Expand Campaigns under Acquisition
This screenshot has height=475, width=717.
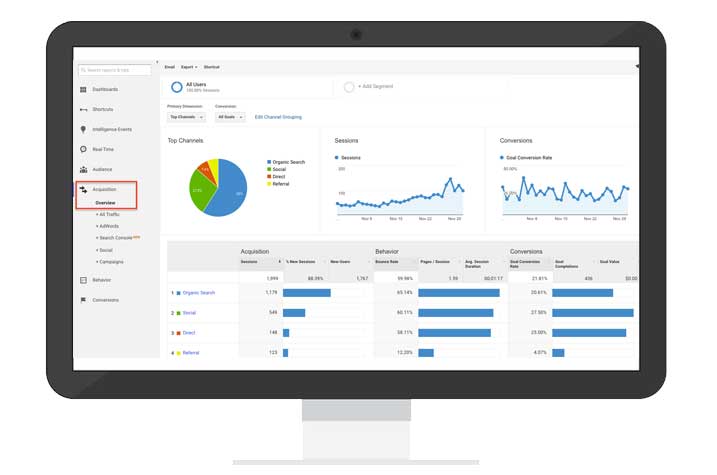tap(110, 262)
